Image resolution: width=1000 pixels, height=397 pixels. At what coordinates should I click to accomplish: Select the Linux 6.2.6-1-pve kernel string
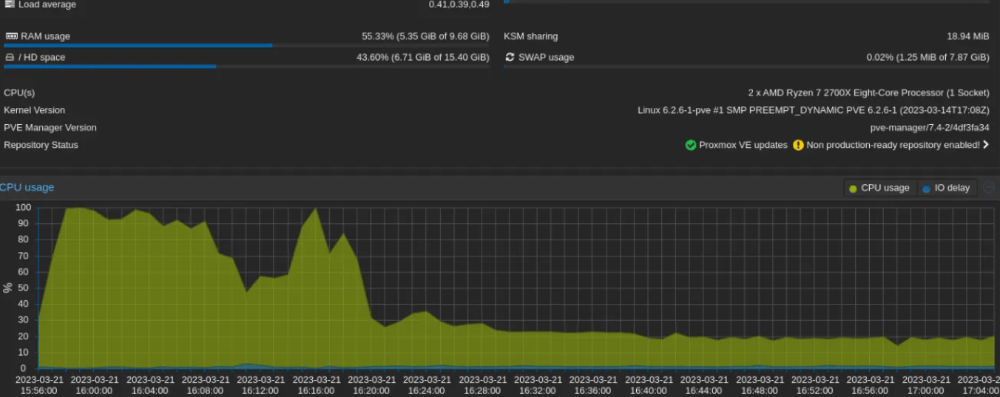point(814,110)
